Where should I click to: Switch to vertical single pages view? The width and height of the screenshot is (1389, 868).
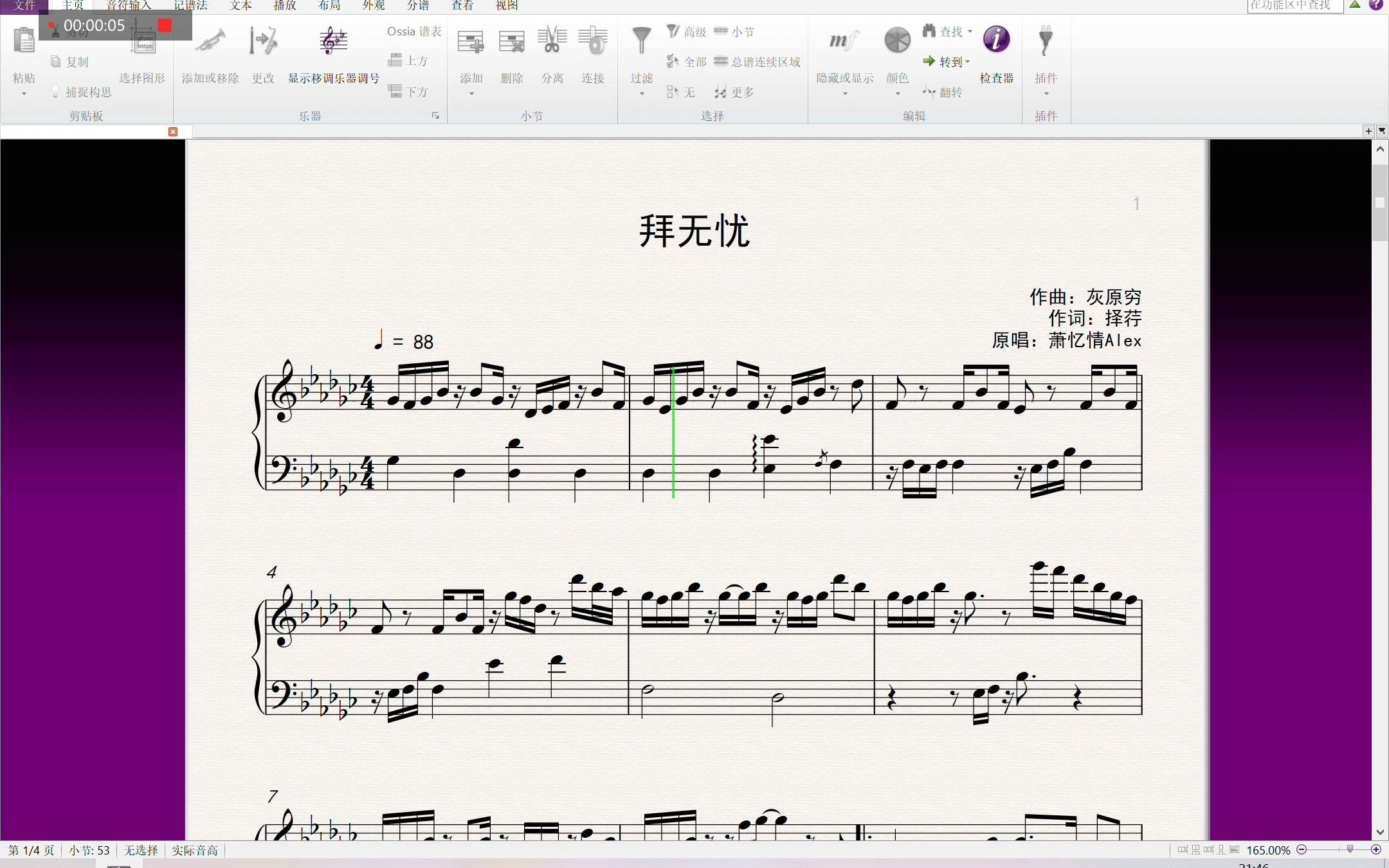[1221, 850]
